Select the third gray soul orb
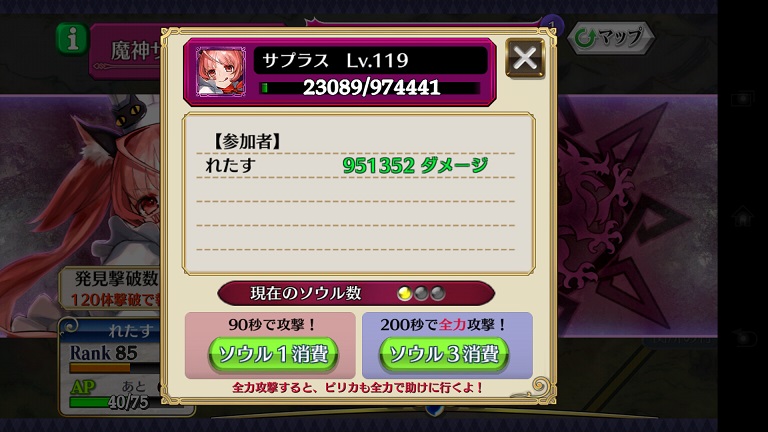 (438, 293)
